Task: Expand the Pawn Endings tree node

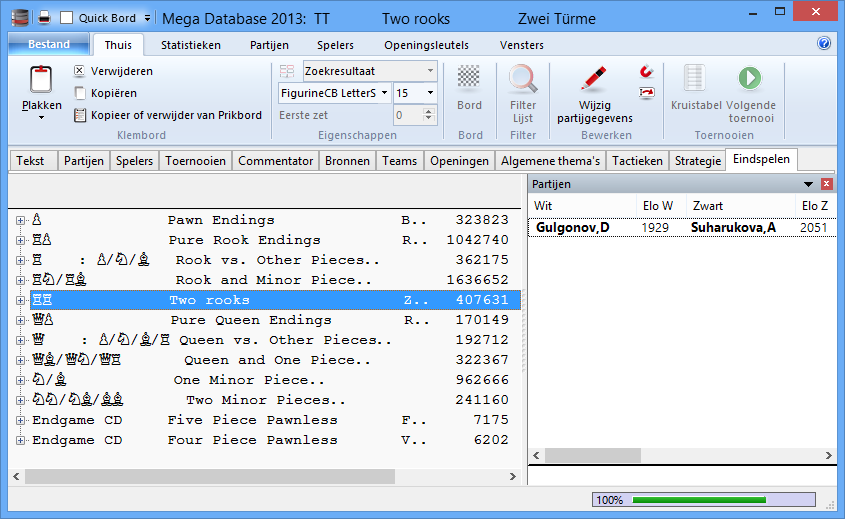Action: pyautogui.click(x=20, y=220)
